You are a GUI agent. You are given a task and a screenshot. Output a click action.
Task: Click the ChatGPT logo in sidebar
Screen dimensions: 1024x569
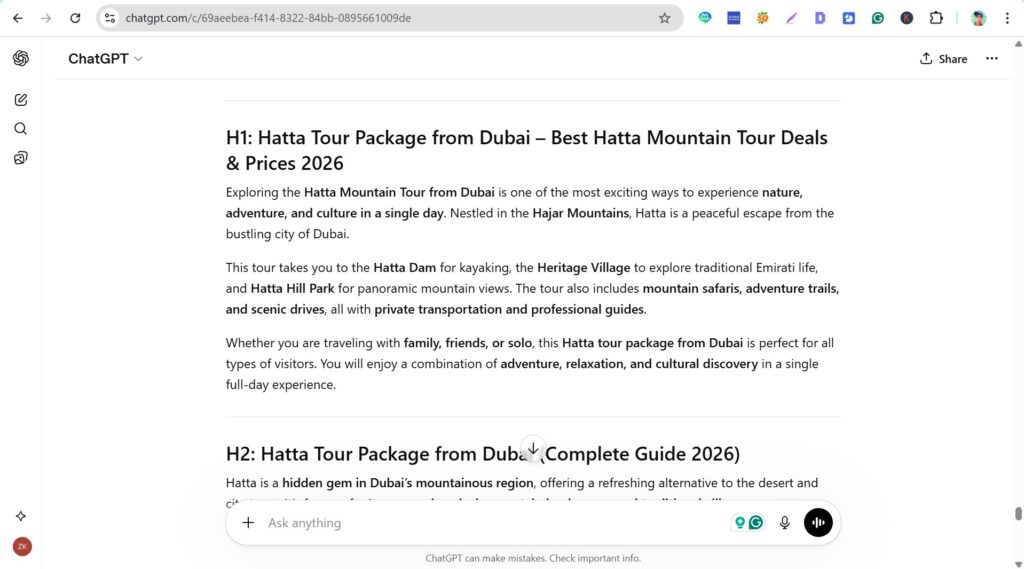[x=20, y=59]
